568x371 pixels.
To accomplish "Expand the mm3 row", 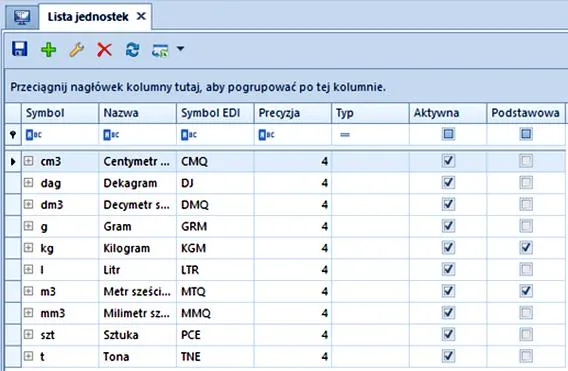I will (29, 312).
